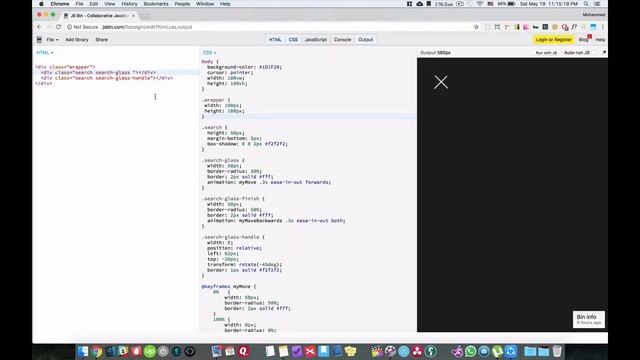Toggle the Output panel button
Image resolution: width=640 pixels, height=360 pixels.
(365, 40)
